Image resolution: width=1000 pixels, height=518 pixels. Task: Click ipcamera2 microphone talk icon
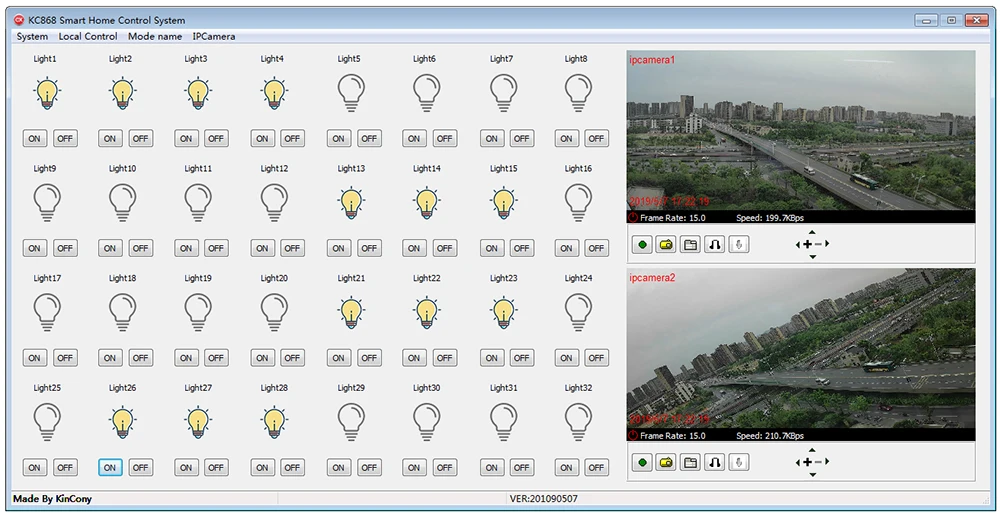739,462
